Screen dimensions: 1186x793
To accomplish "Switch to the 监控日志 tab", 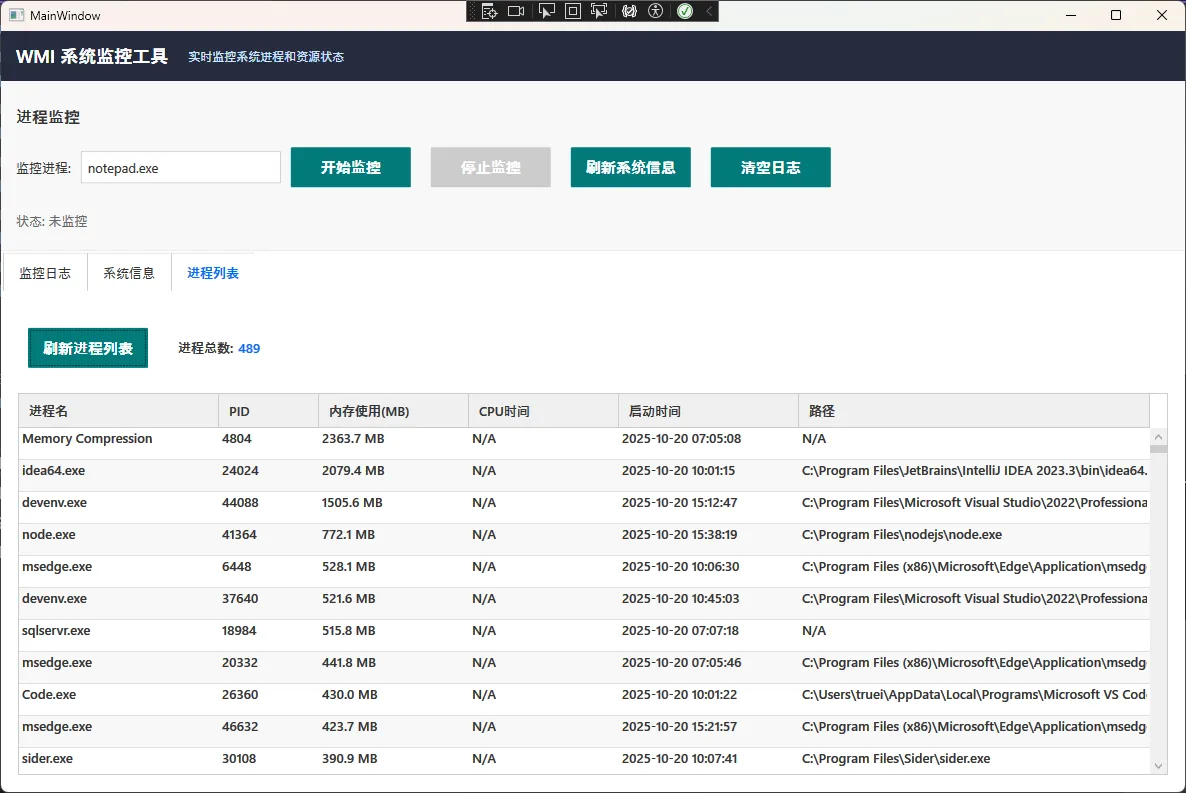I will tap(45, 273).
